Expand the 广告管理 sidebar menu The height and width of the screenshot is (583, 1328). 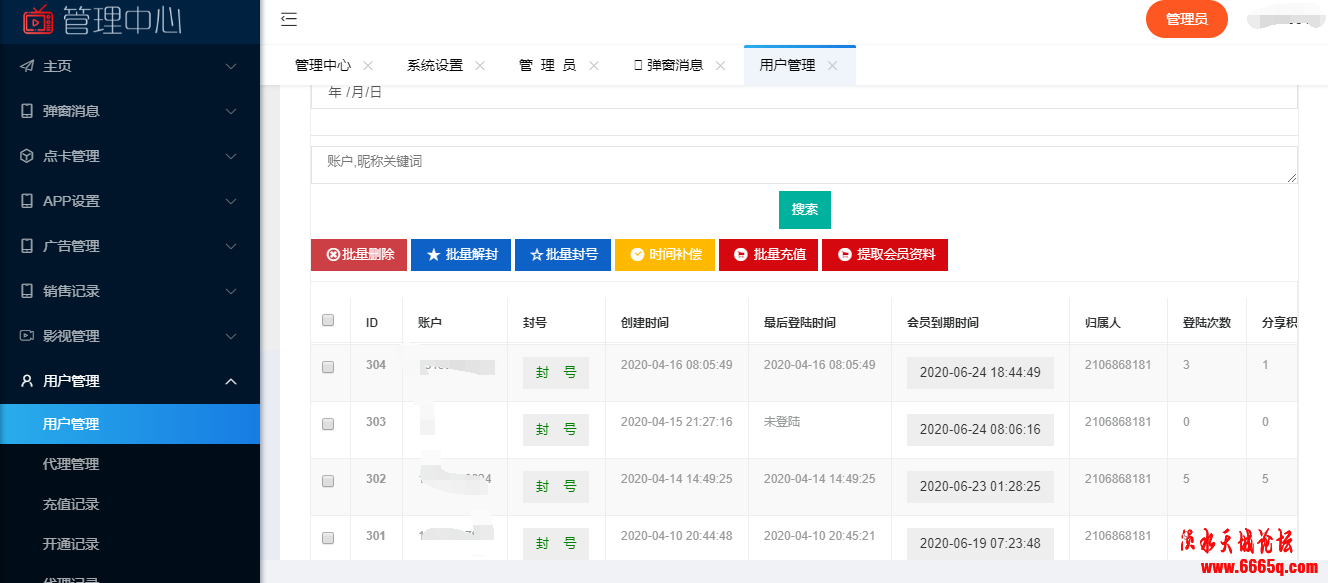231,246
